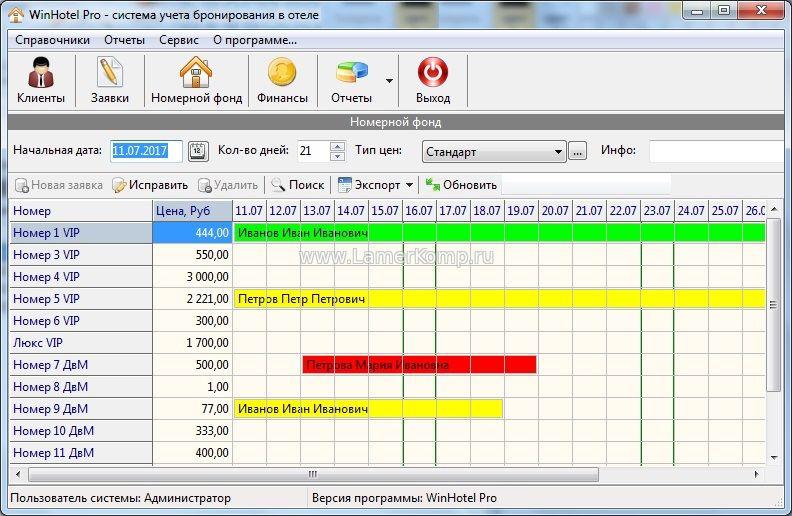Click the Поиск search button
Image resolution: width=792 pixels, height=516 pixels.
click(297, 185)
